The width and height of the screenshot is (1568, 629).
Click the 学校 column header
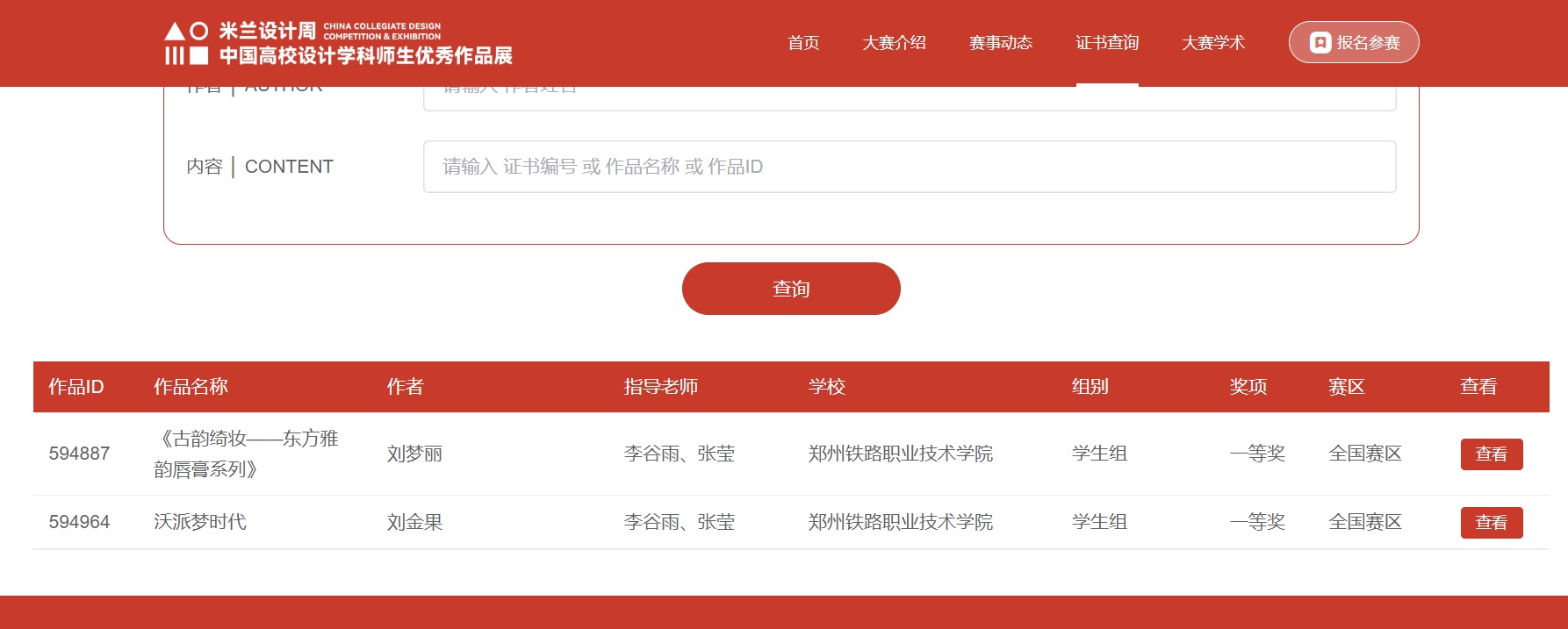pos(826,387)
